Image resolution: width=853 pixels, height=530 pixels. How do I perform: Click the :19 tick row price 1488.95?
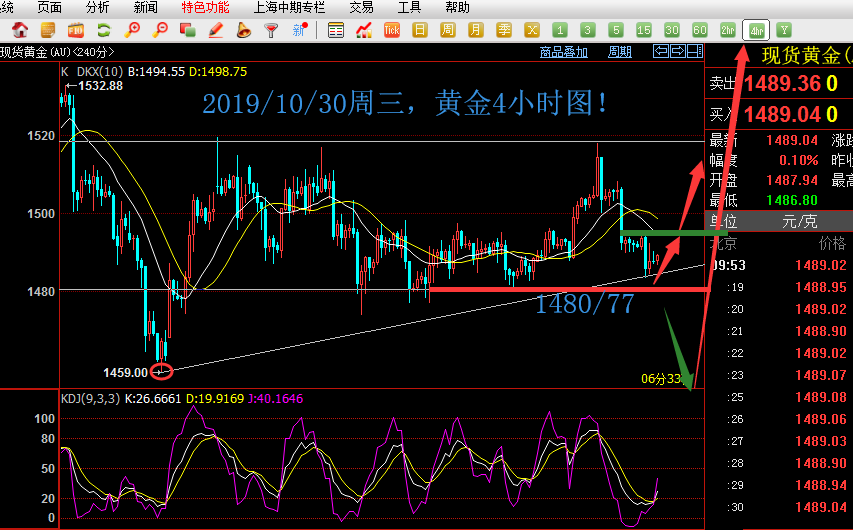pyautogui.click(x=821, y=287)
